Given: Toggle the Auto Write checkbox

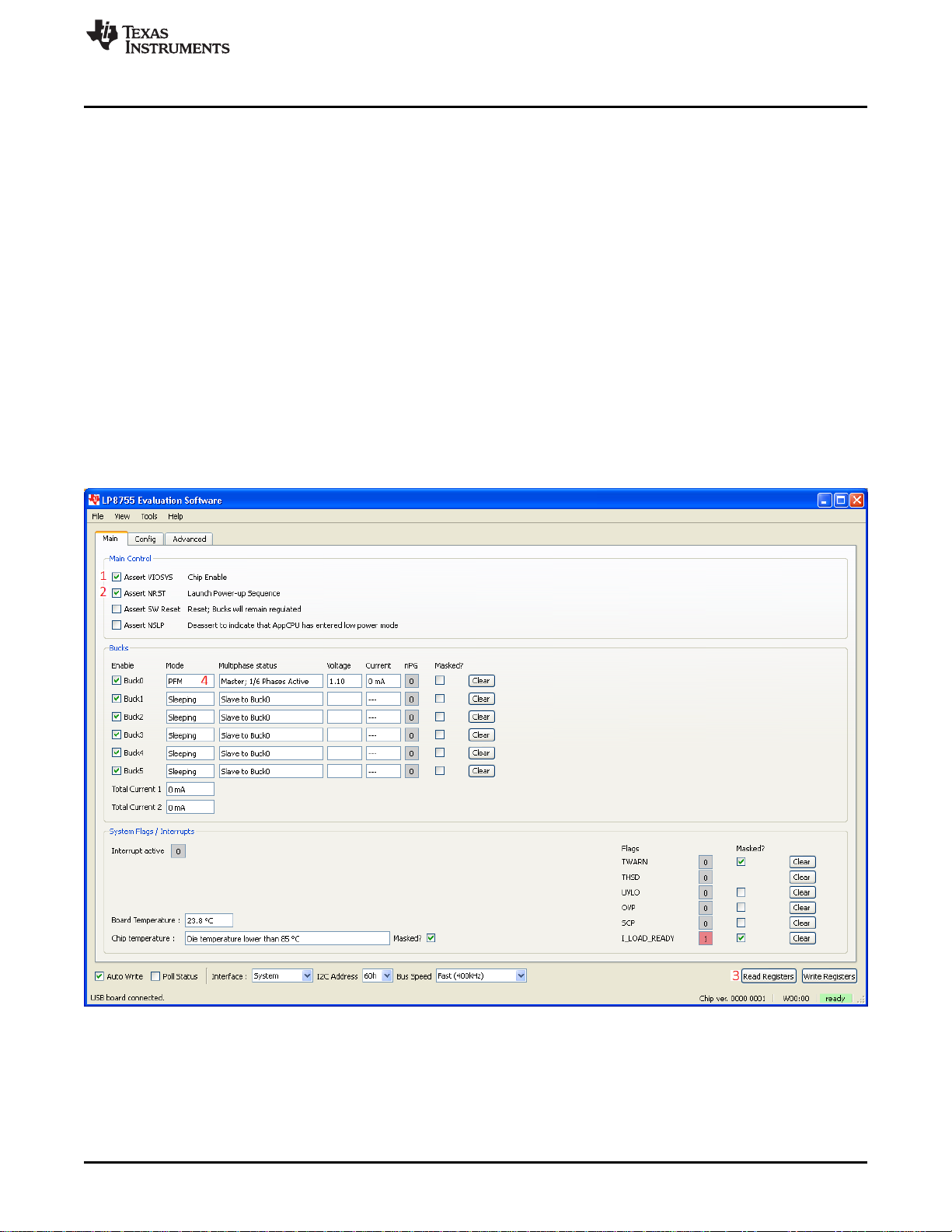Looking at the screenshot, I should [99, 976].
